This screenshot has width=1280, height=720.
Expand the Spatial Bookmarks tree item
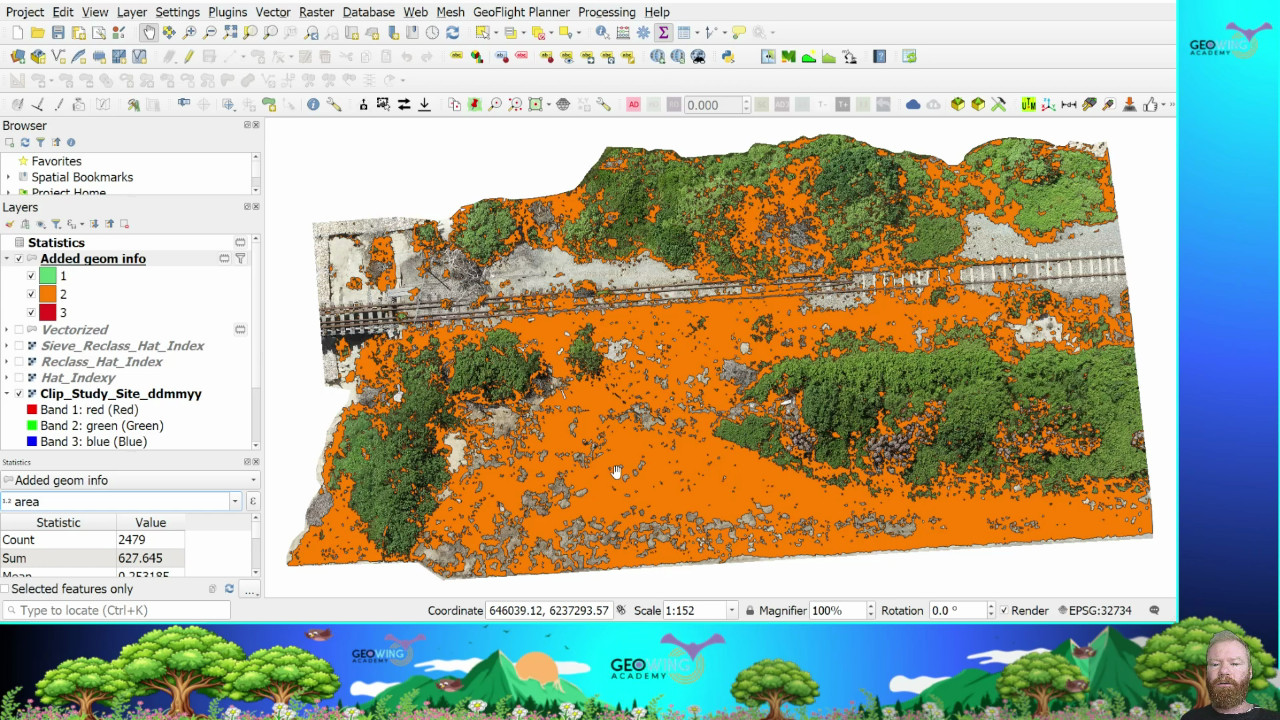(x=9, y=178)
